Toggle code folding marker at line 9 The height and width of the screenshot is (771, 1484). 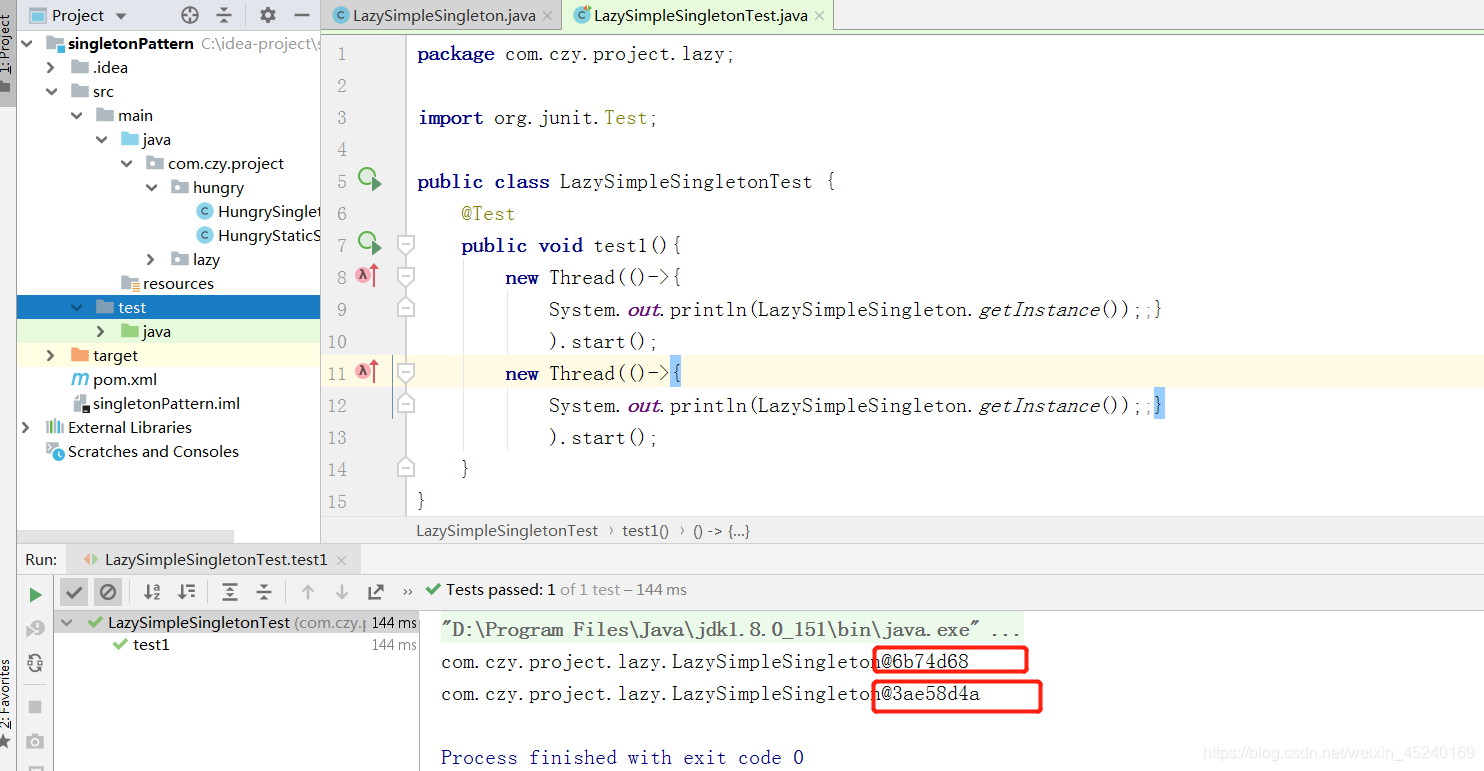coord(405,309)
